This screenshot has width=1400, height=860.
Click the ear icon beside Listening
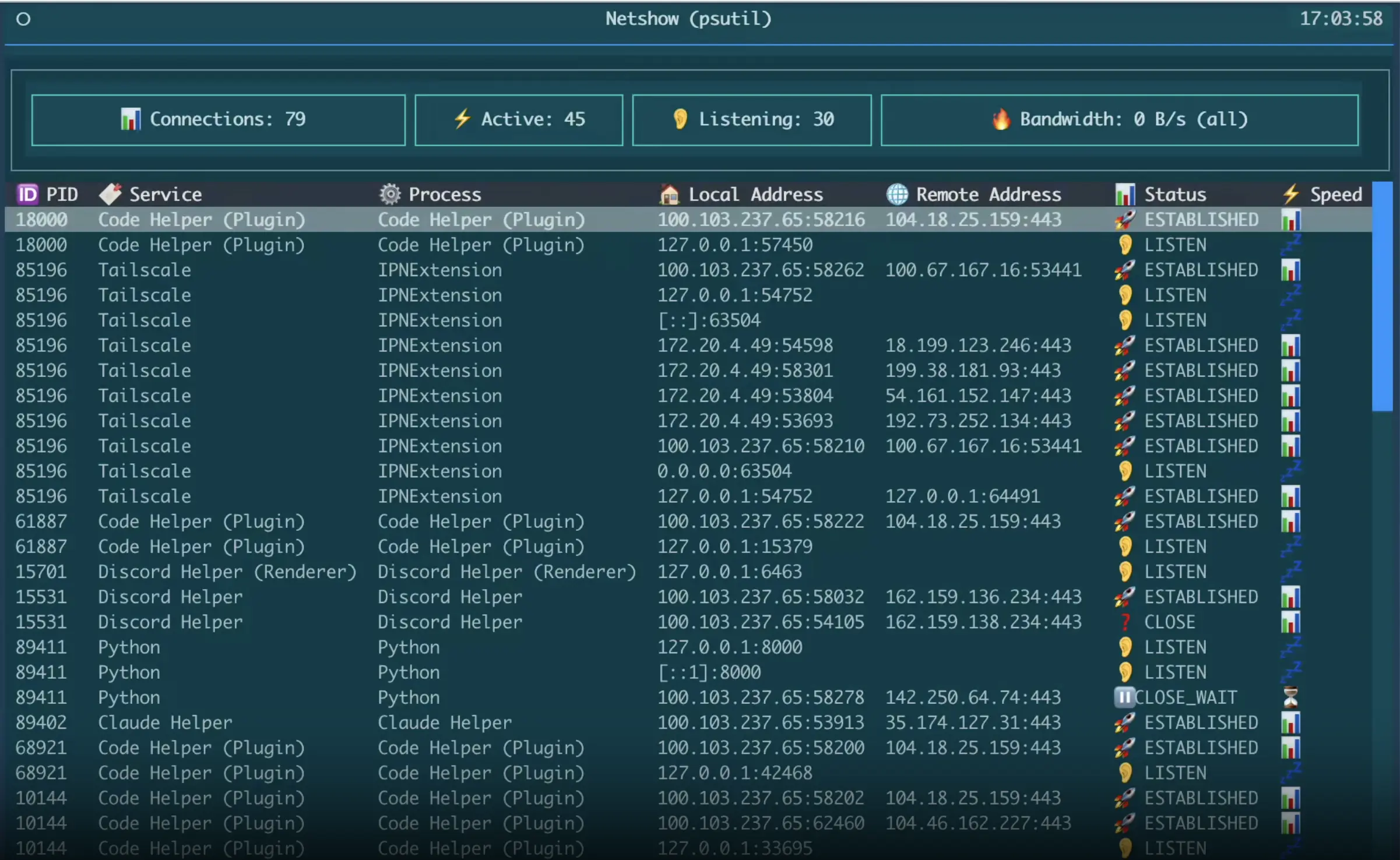click(x=680, y=119)
